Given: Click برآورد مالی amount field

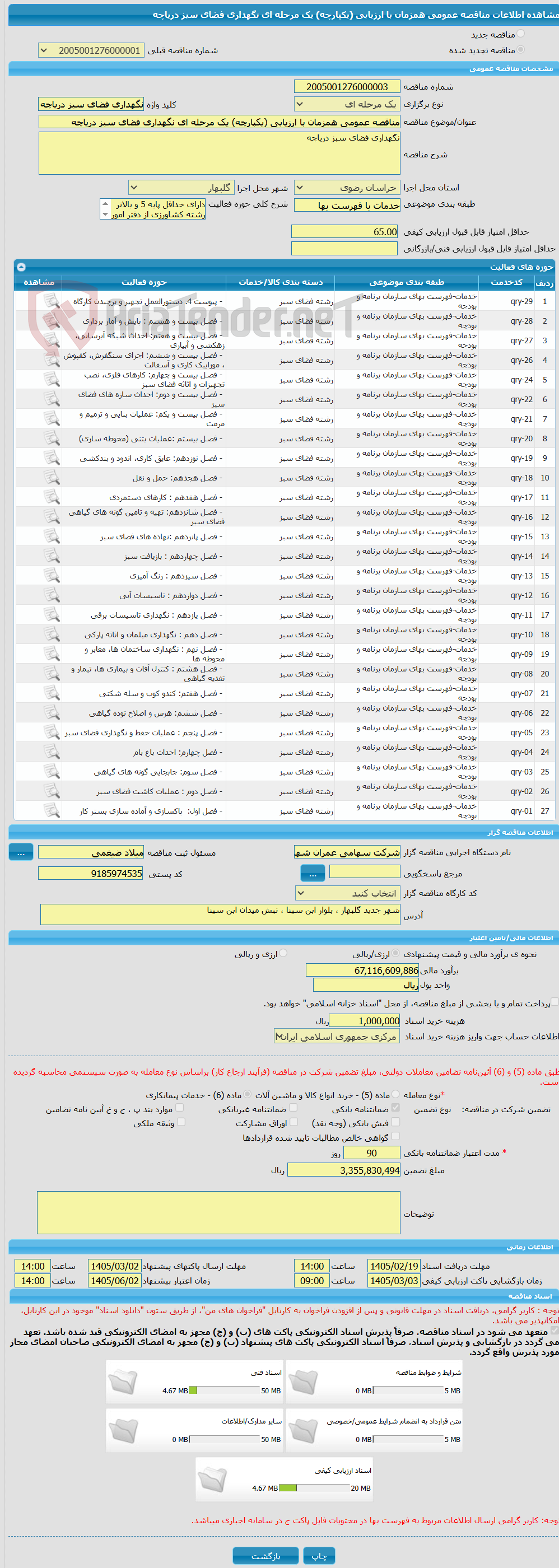Looking at the screenshot, I should 362,970.
